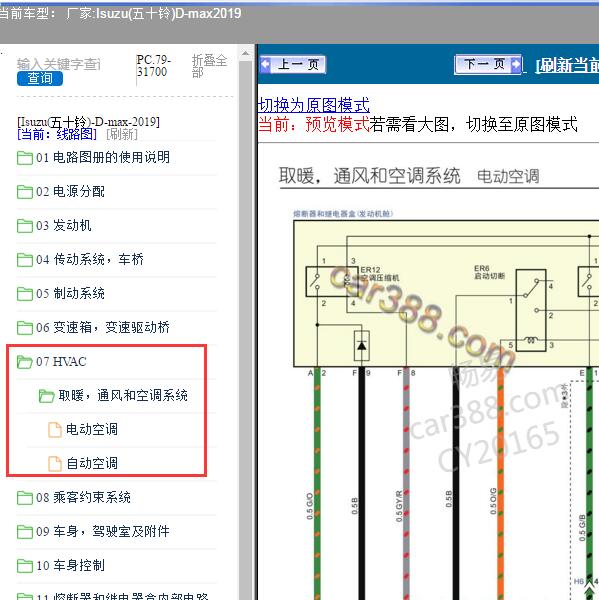Click the PC.79-31700 text

point(153,66)
